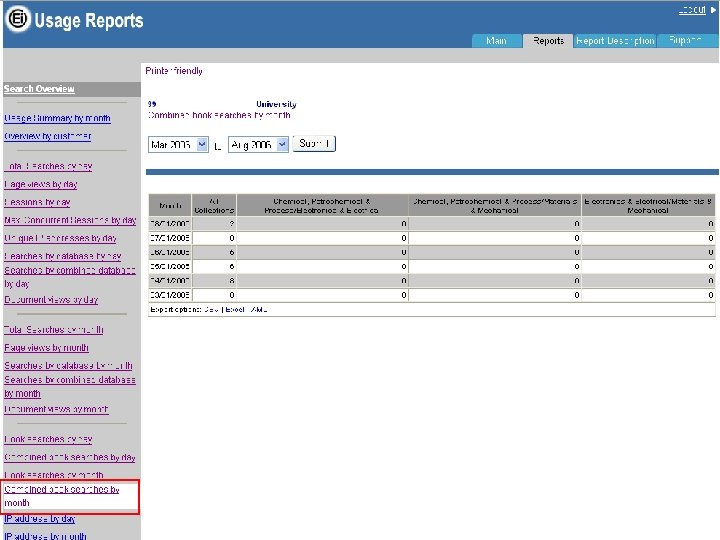Open Unique IP addresses by day
This screenshot has width=720, height=540.
(60, 238)
